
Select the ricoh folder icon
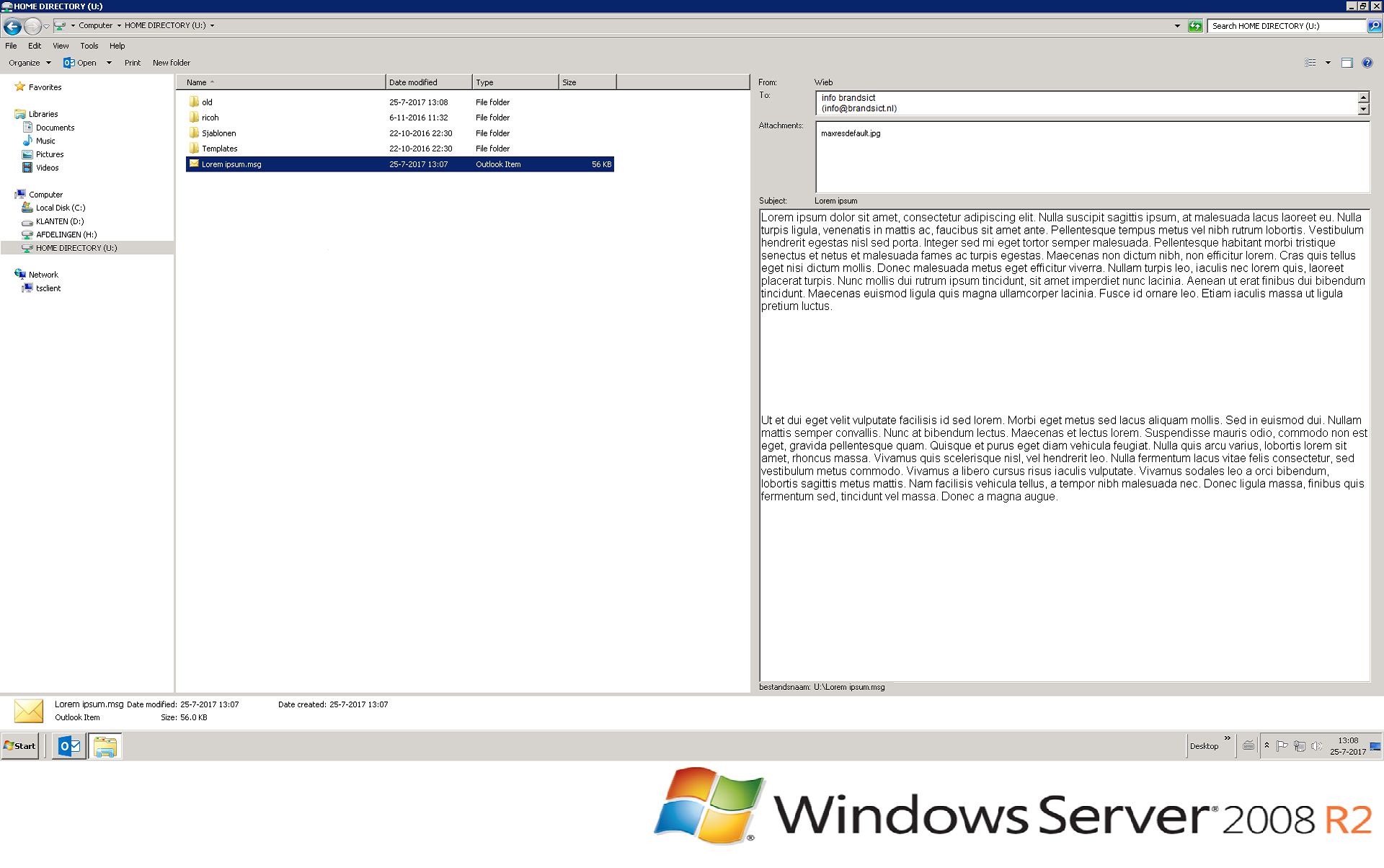tap(194, 117)
